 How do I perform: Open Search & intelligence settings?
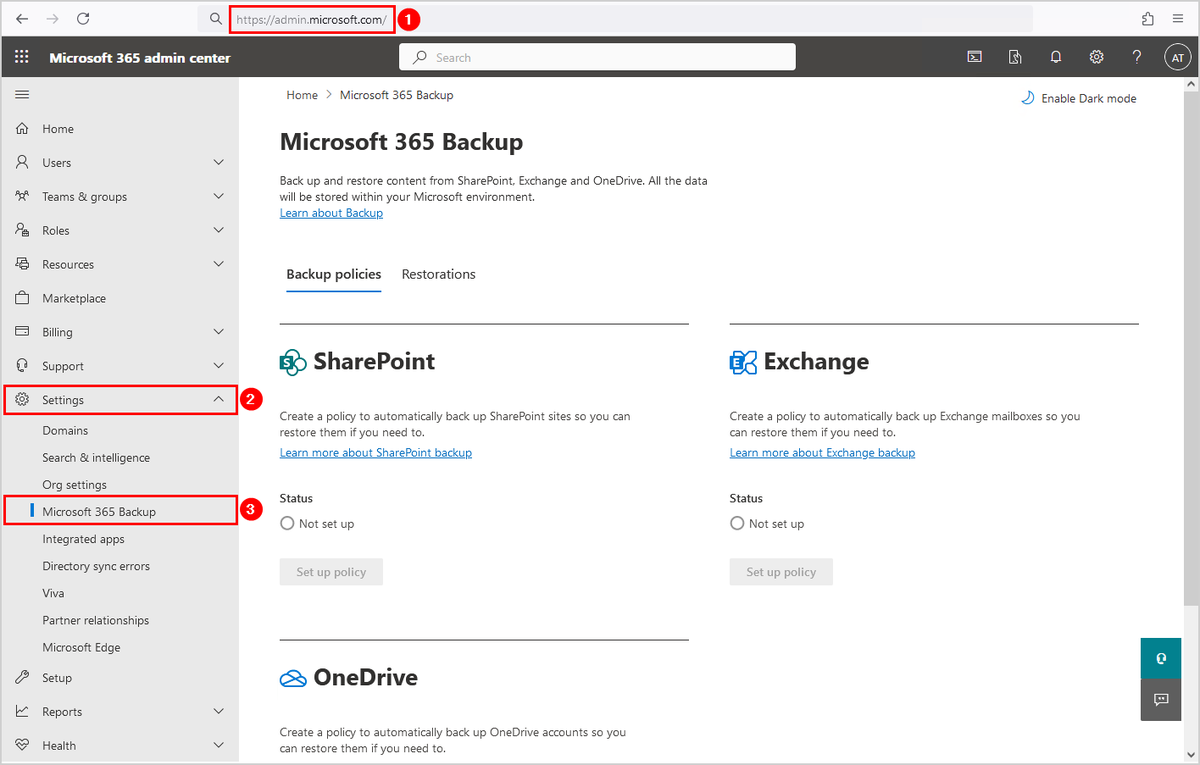tap(96, 458)
